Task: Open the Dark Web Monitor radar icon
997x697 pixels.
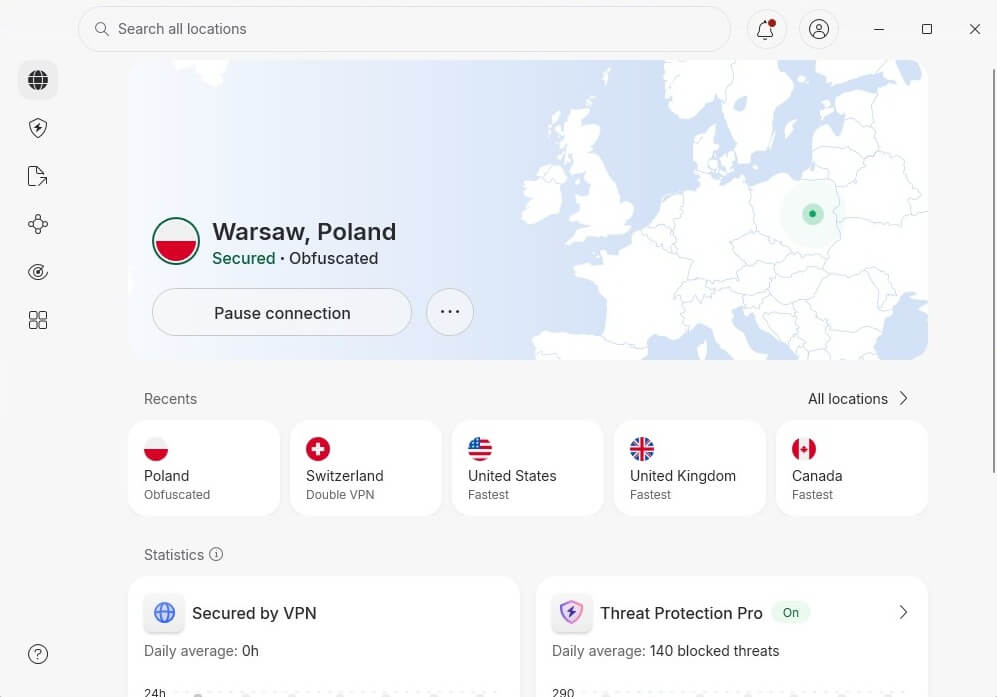Action: [38, 272]
